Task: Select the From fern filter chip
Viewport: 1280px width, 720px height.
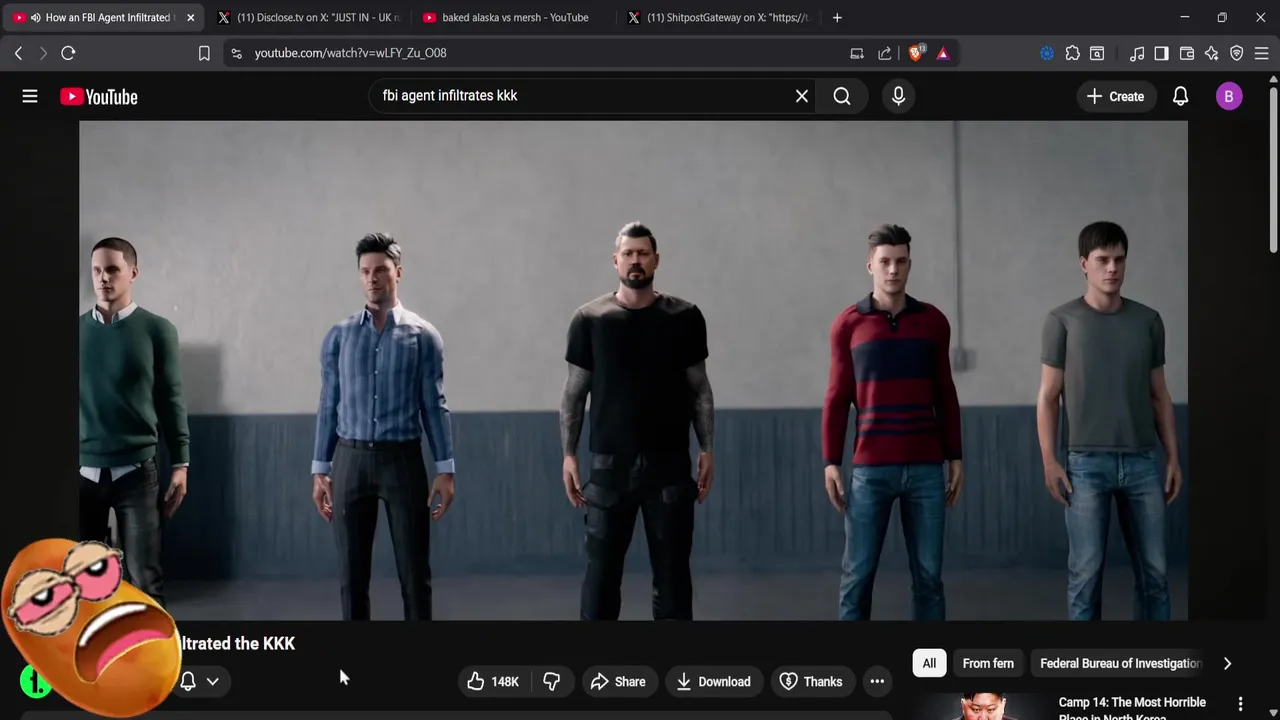Action: (988, 663)
